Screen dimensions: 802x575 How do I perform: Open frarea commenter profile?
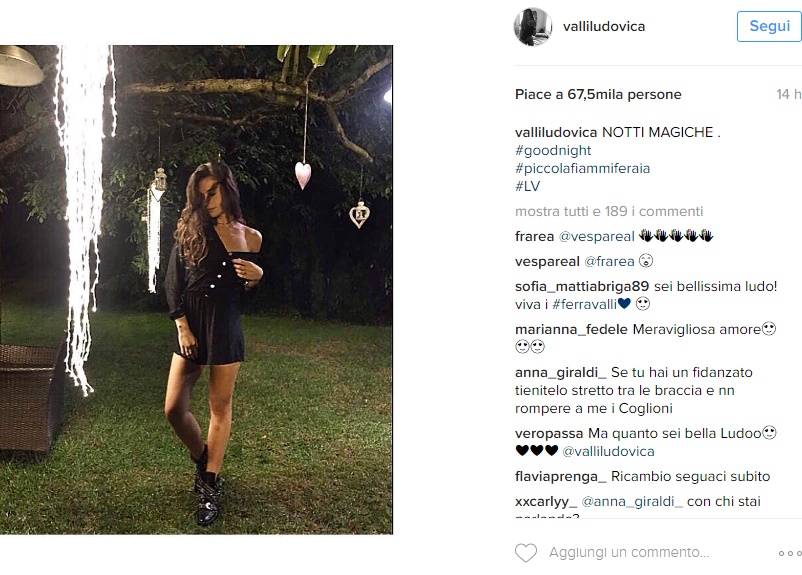tap(534, 236)
